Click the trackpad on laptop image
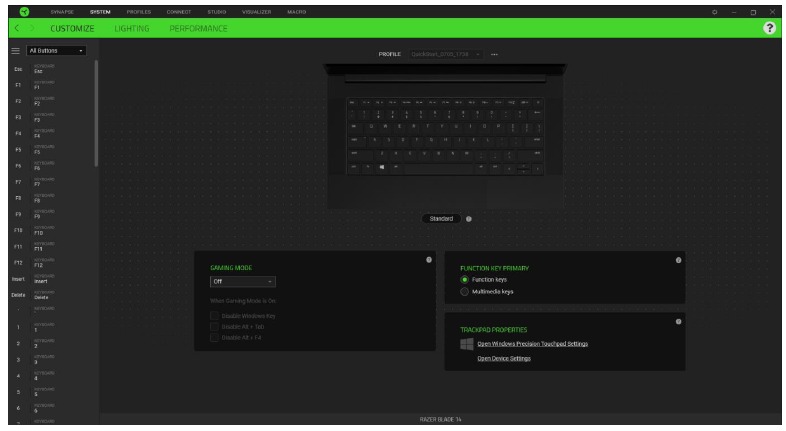Image resolution: width=786 pixels, height=431 pixels. click(x=445, y=191)
